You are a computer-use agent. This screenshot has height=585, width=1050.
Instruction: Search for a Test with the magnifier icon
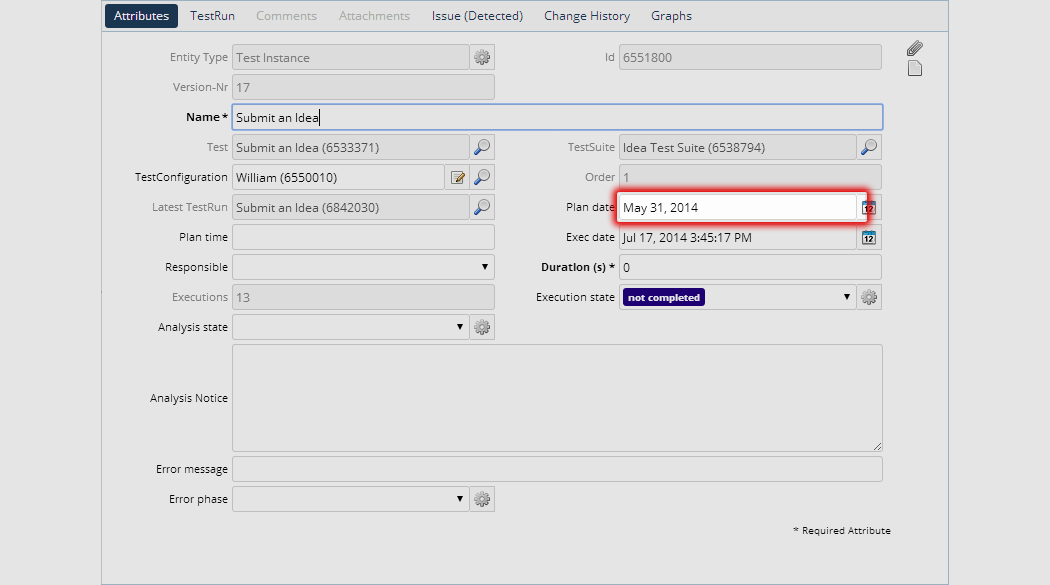[x=482, y=147]
